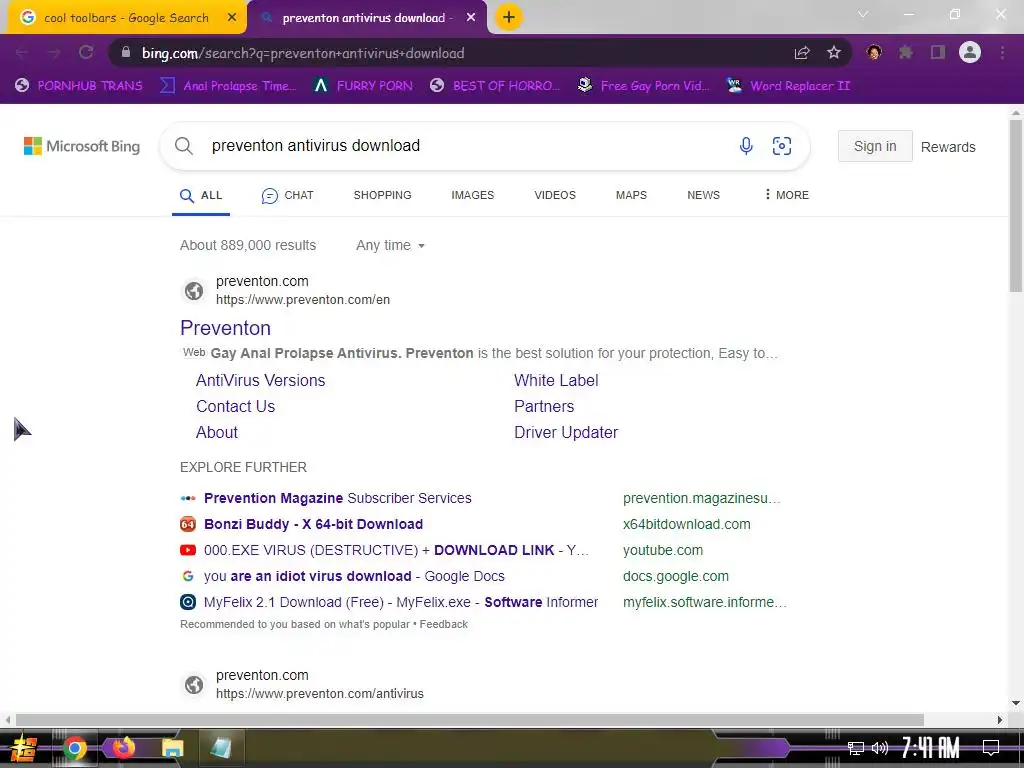The image size is (1024, 768).
Task: Switch to the VIDEOS tab
Action: pos(555,195)
